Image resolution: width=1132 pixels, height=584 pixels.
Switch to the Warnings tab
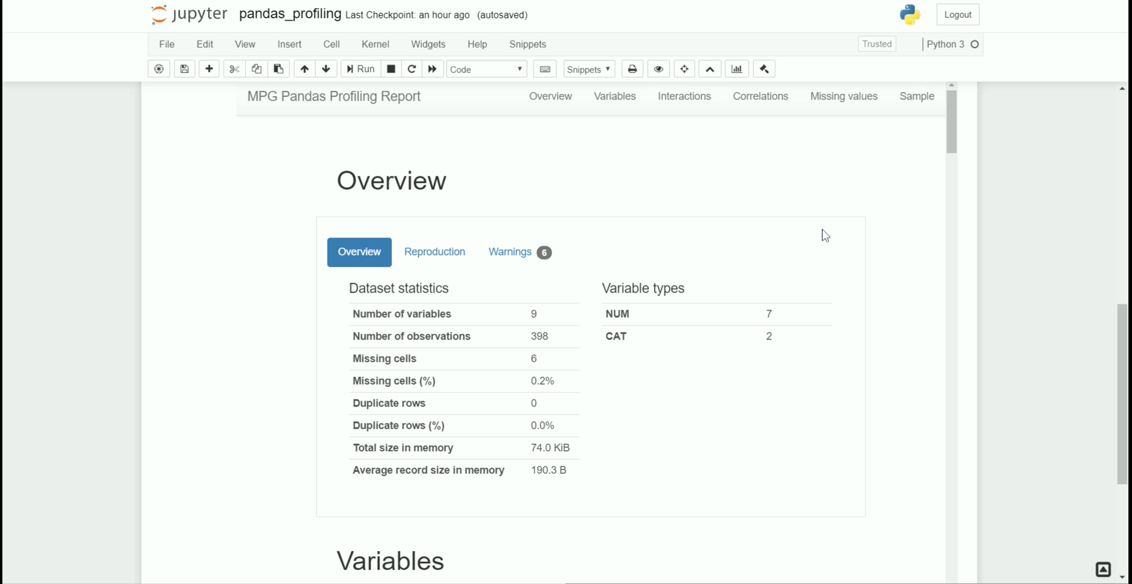pos(519,252)
